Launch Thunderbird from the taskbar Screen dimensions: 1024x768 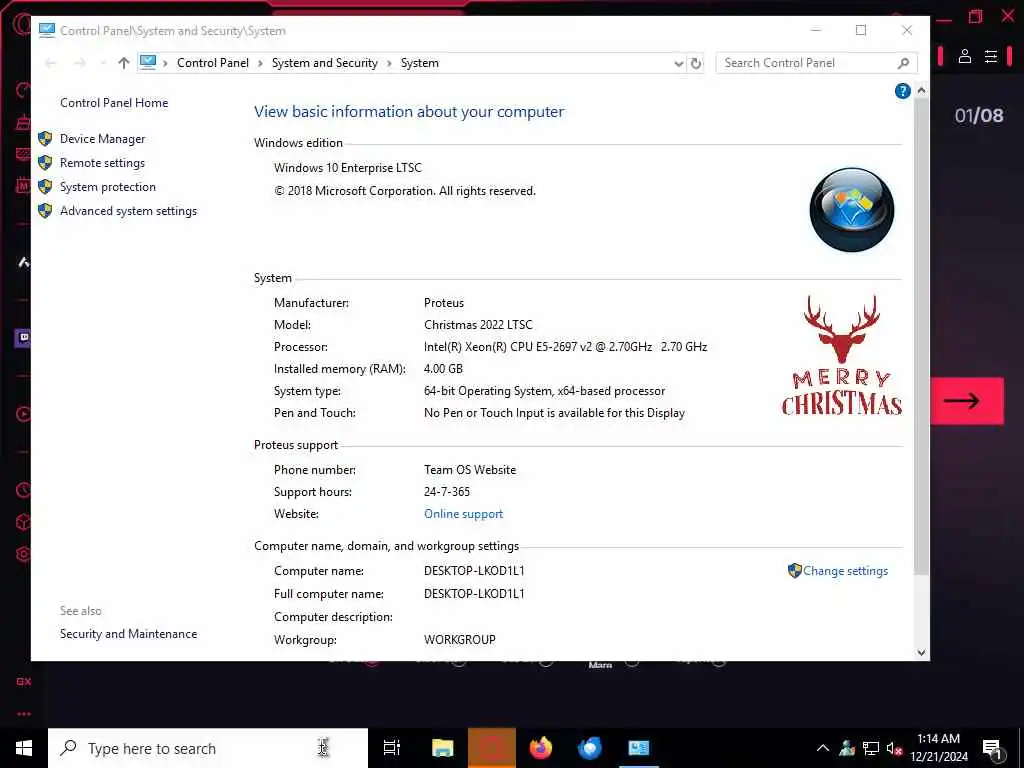590,748
